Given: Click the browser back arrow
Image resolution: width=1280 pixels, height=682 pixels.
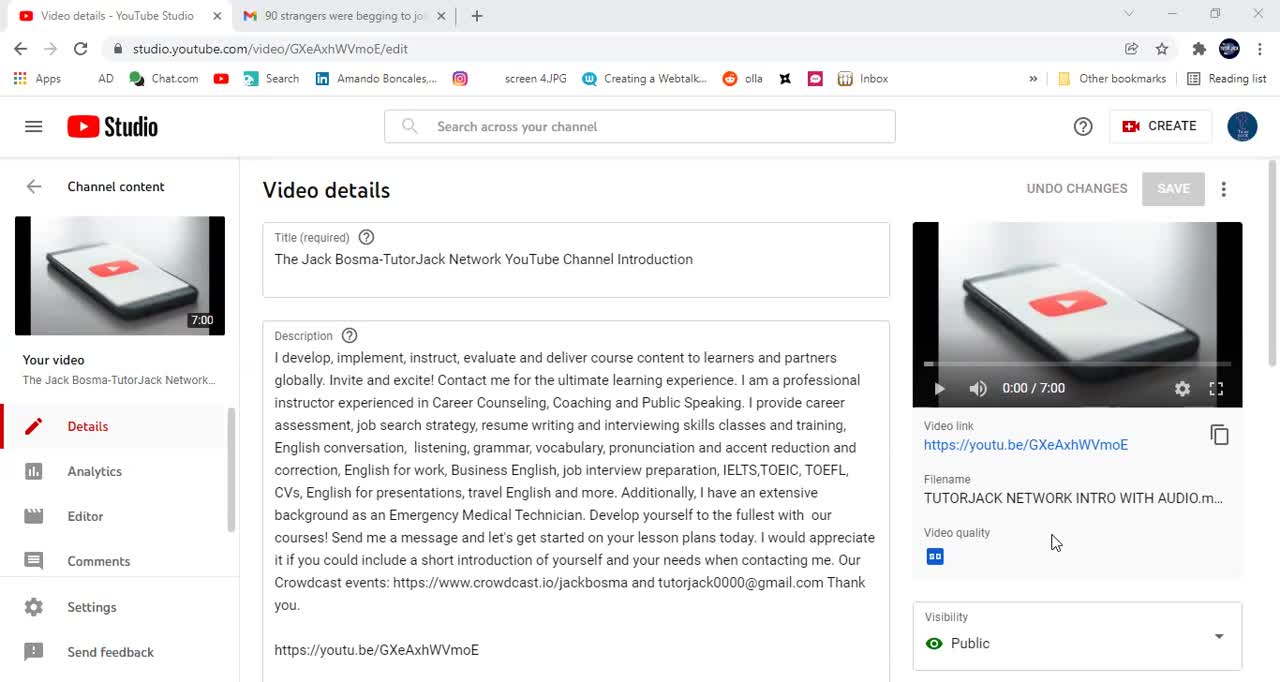Looking at the screenshot, I should click(x=21, y=49).
